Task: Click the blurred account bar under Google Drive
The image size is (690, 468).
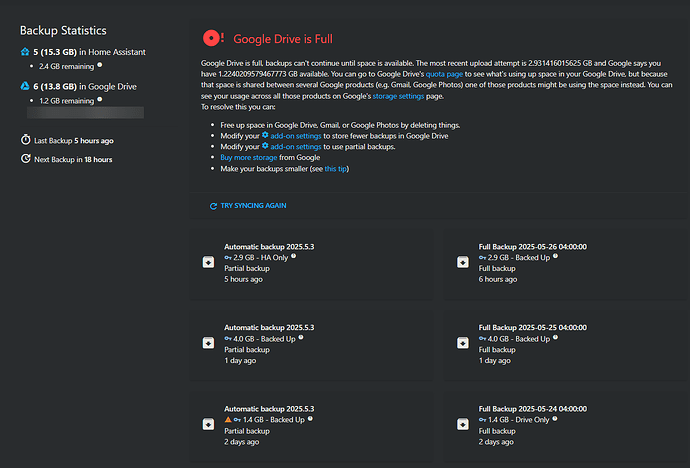Action: click(x=85, y=113)
